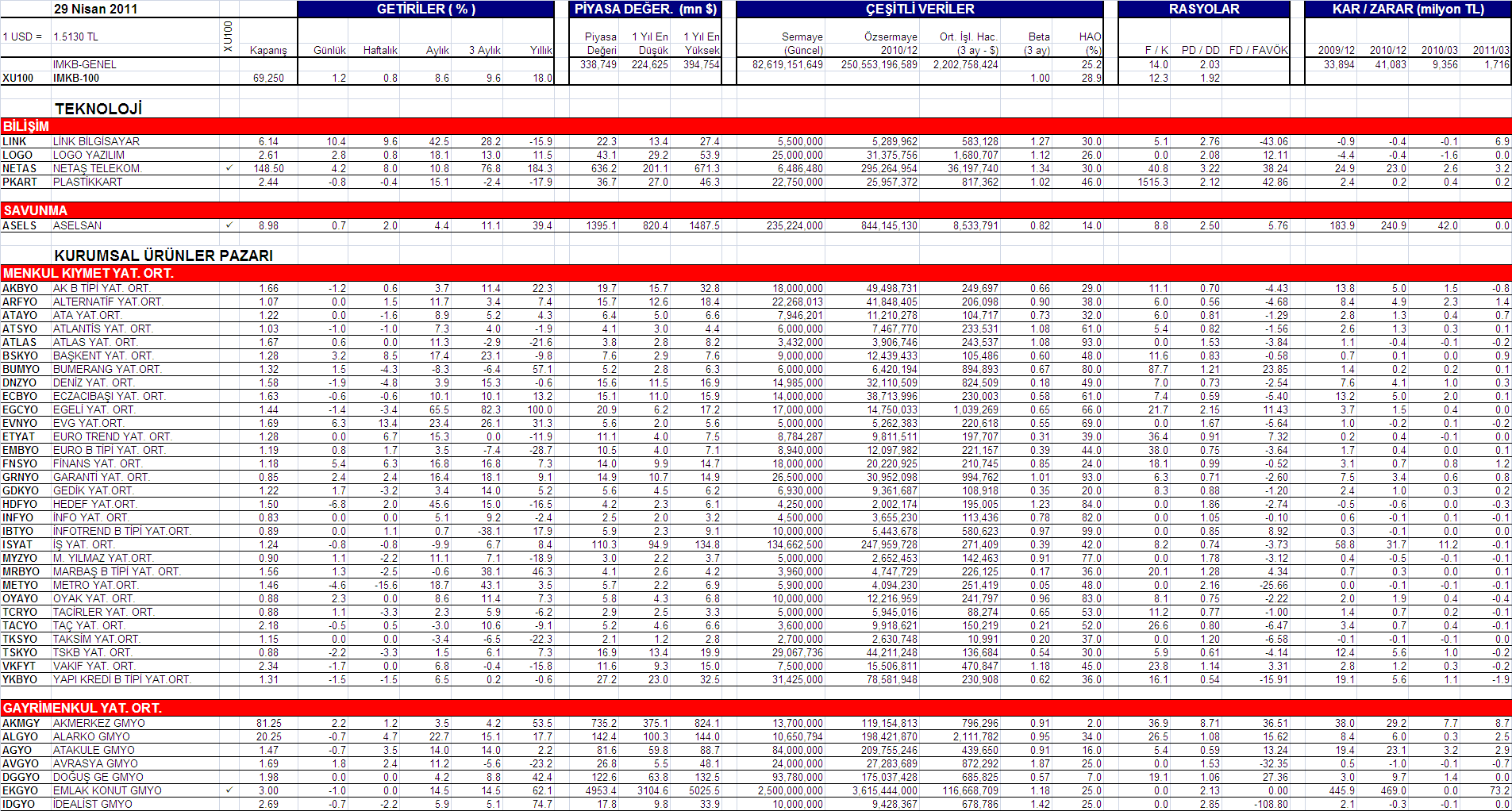Click ASELSAN capital value '235,224,000'
Viewport: 1512px width, 811px height.
794,225
